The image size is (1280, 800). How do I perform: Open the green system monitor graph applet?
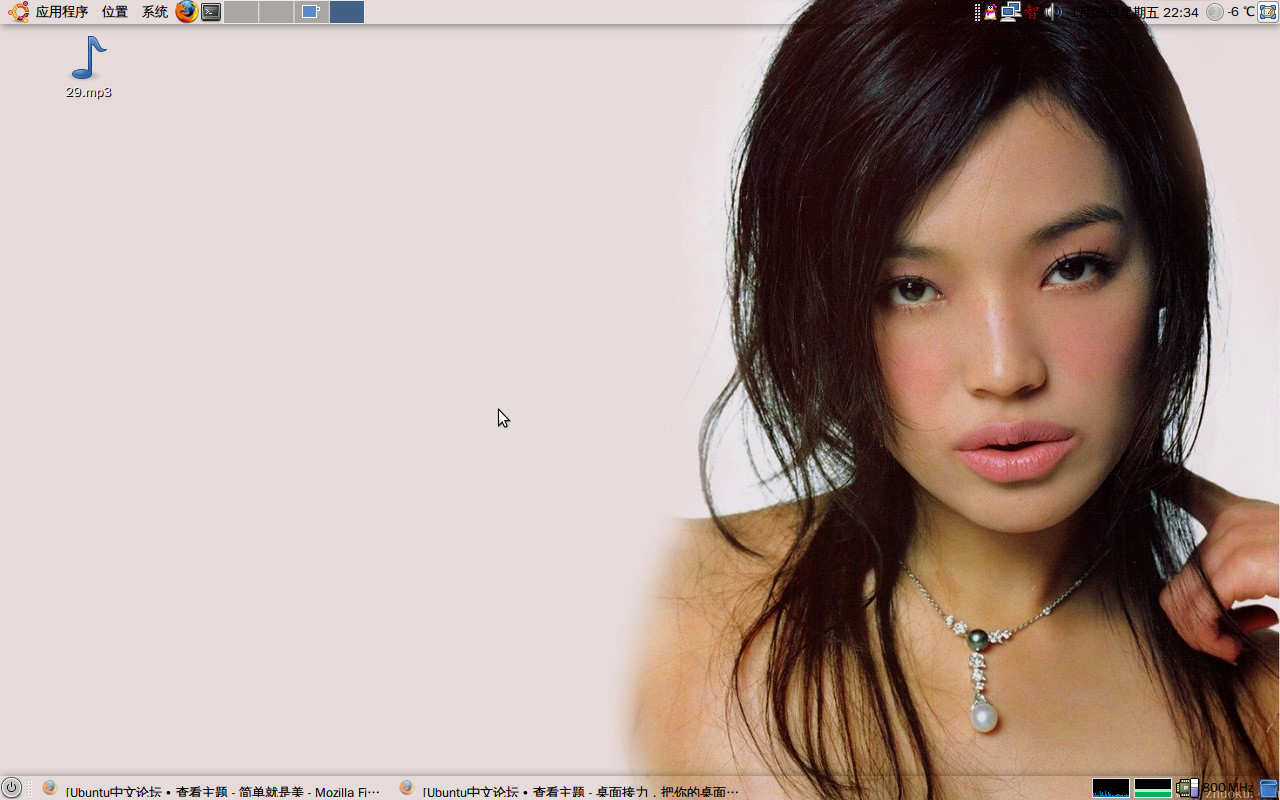(1153, 788)
